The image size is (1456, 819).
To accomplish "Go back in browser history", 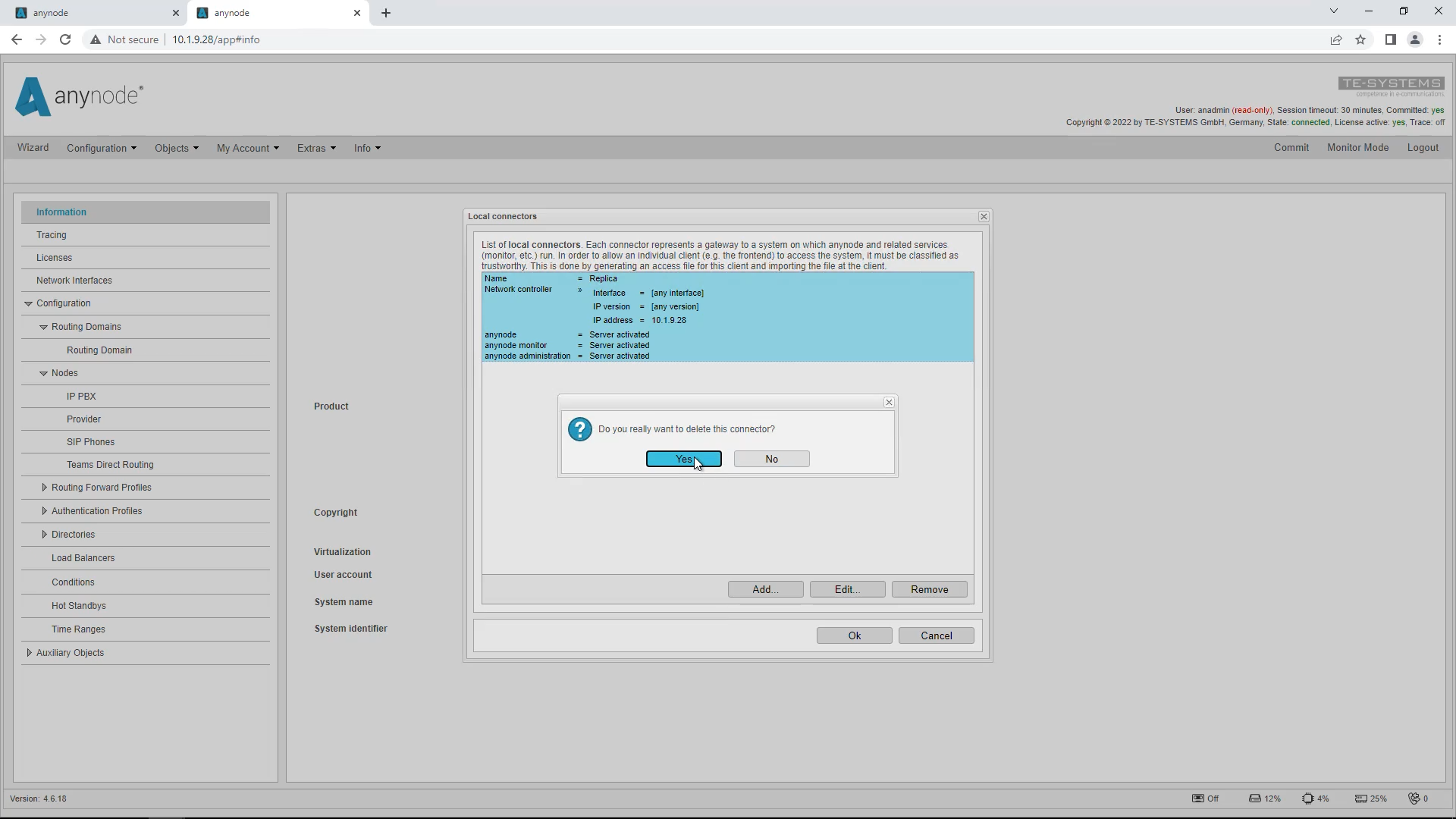I will pos(17,39).
